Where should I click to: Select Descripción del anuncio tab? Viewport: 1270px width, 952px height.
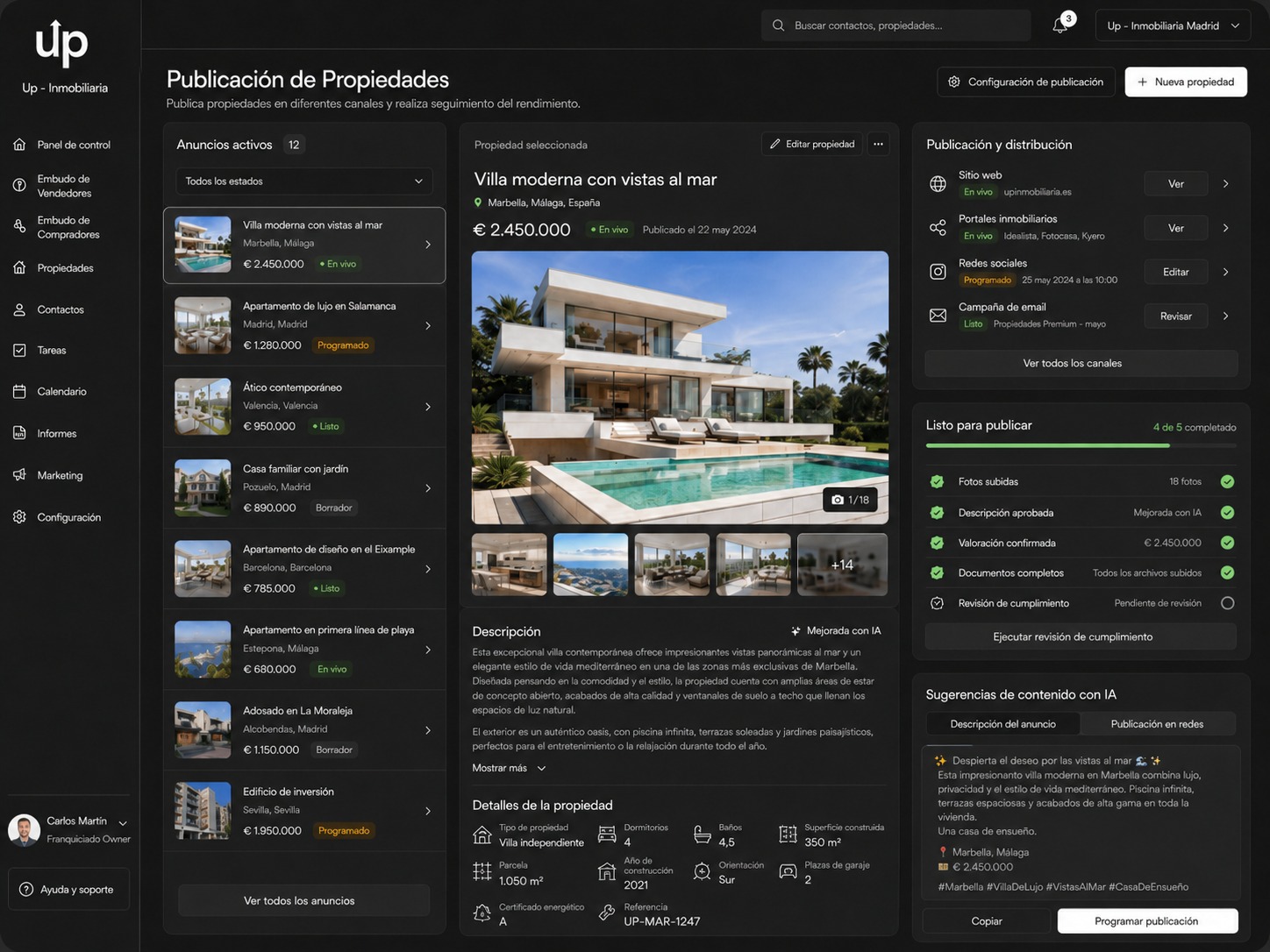coord(1002,724)
